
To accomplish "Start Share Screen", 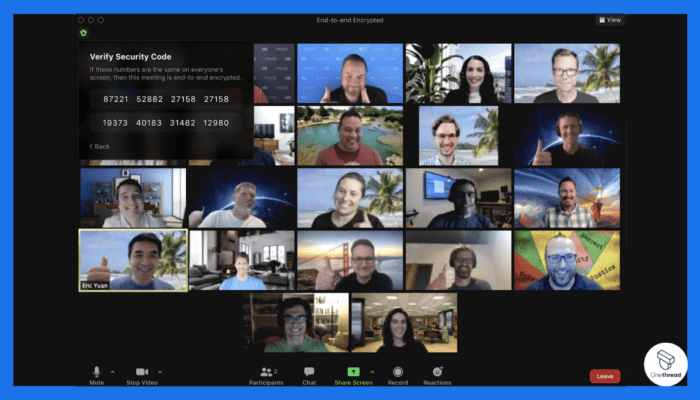I will coord(353,373).
